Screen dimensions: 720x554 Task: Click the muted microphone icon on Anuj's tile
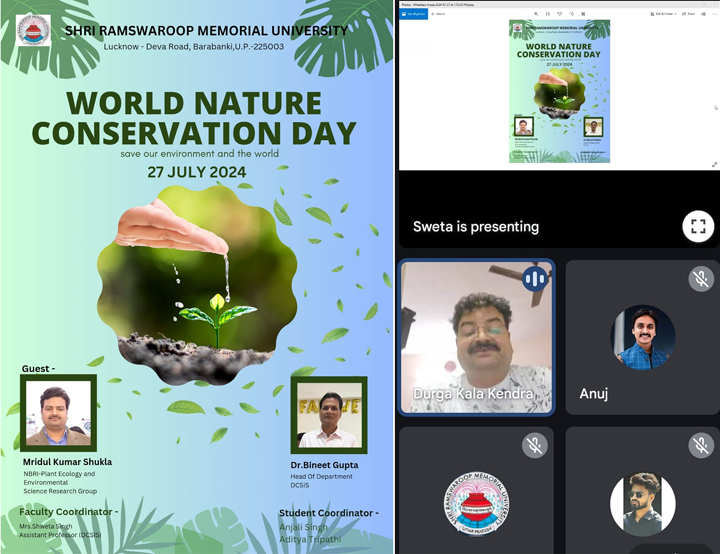click(701, 279)
